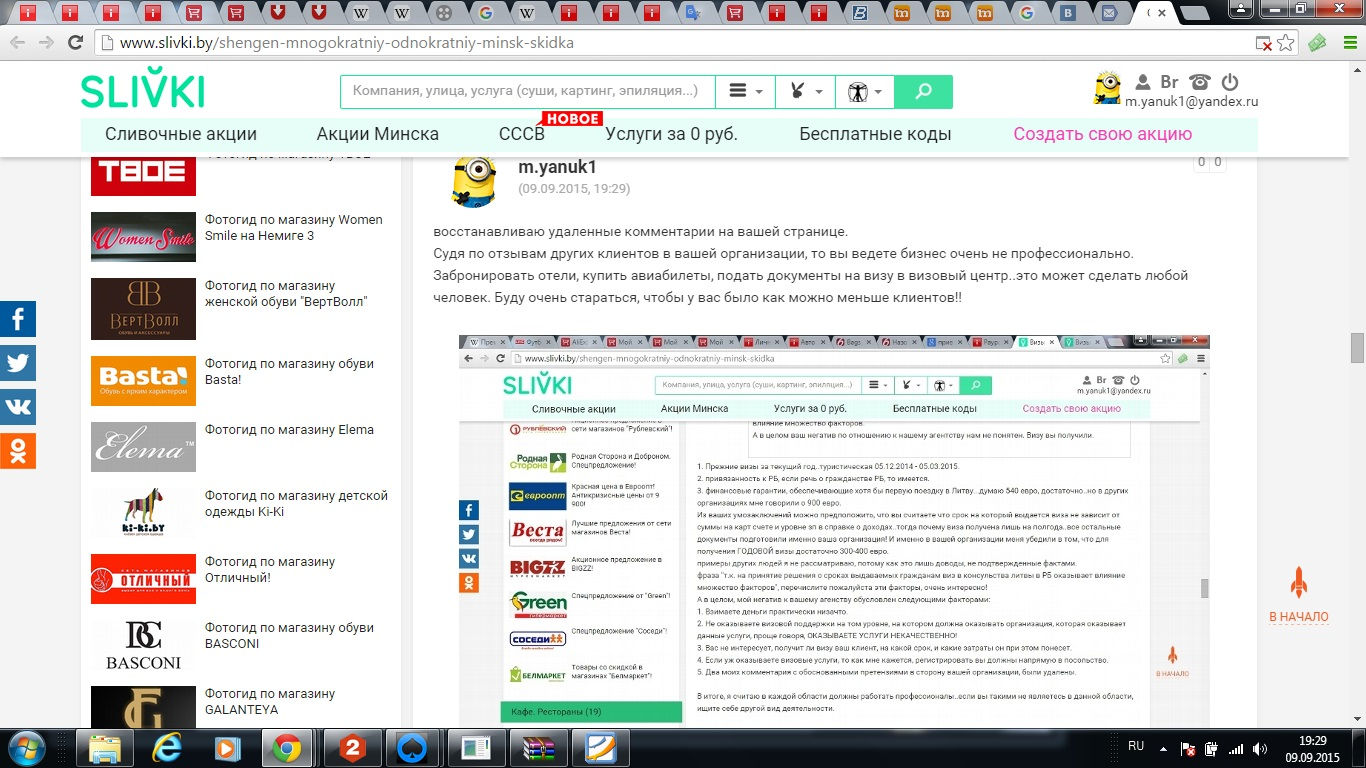Click the Twitter share icon
The width and height of the screenshot is (1366, 768).
click(18, 363)
